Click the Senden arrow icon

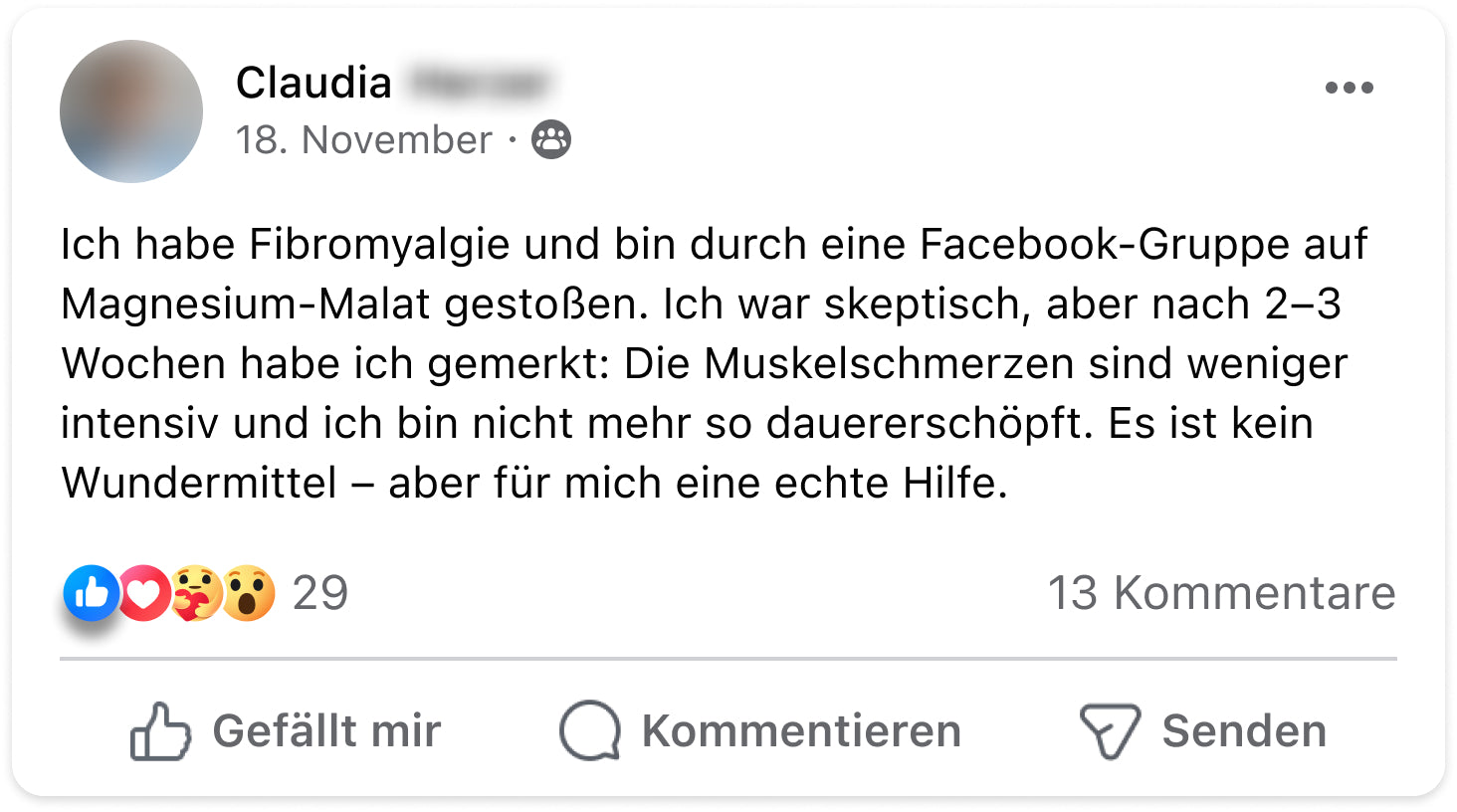(x=1109, y=731)
